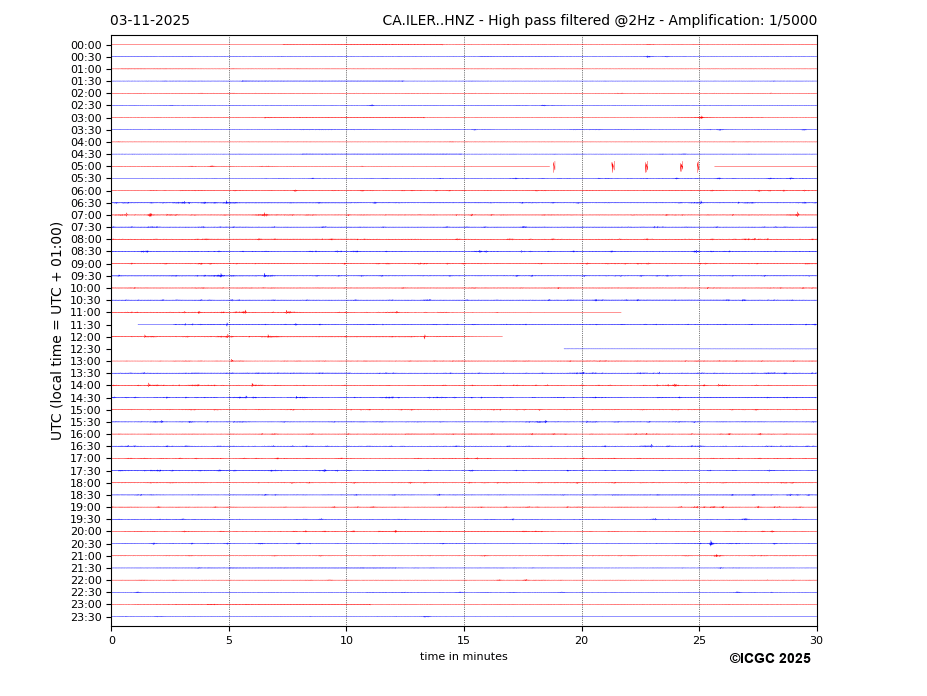Select the 00:00 trace time label
Viewport: 927px width, 696px height.
tap(86, 45)
